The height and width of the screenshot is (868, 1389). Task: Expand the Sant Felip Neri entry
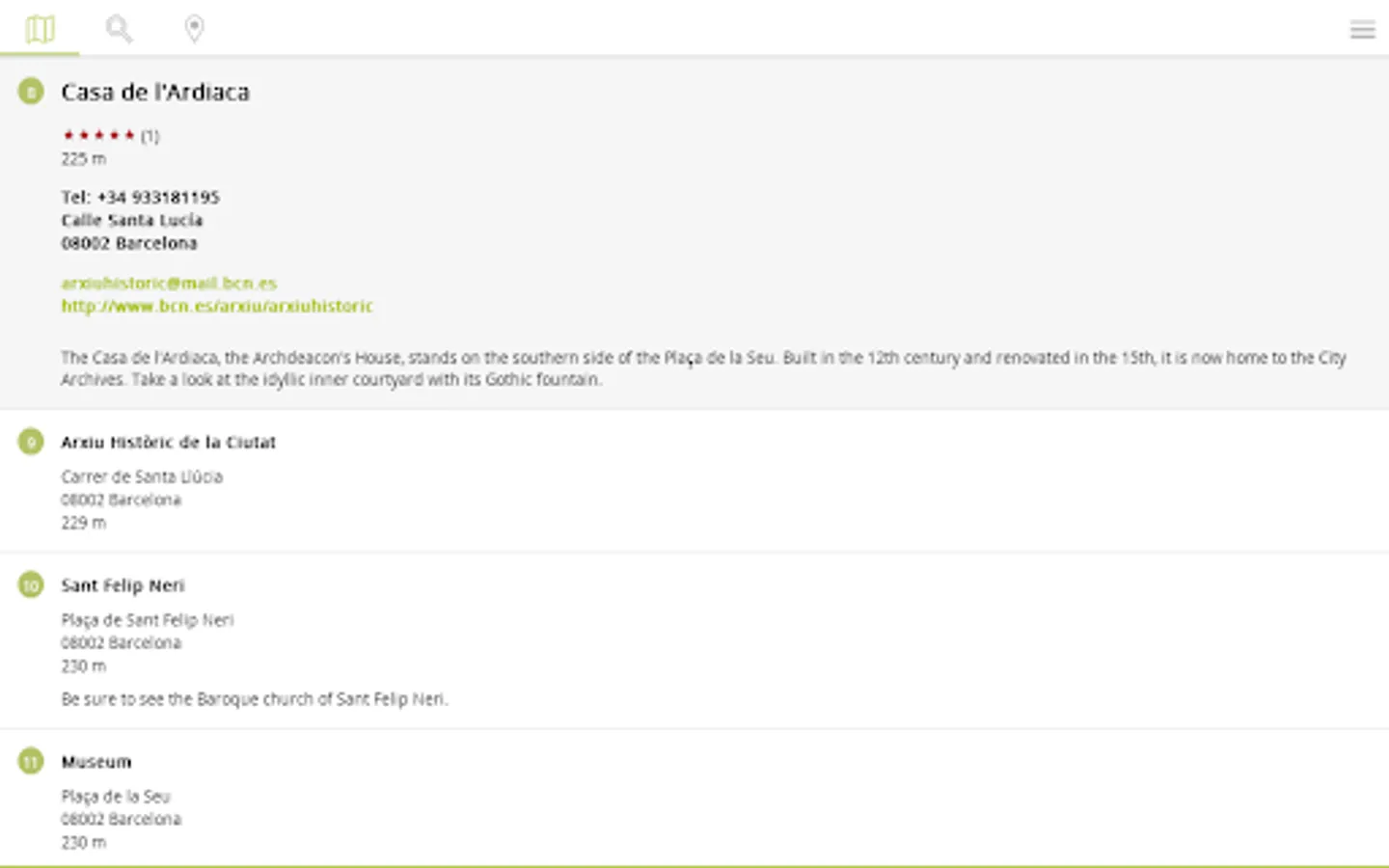tap(123, 585)
